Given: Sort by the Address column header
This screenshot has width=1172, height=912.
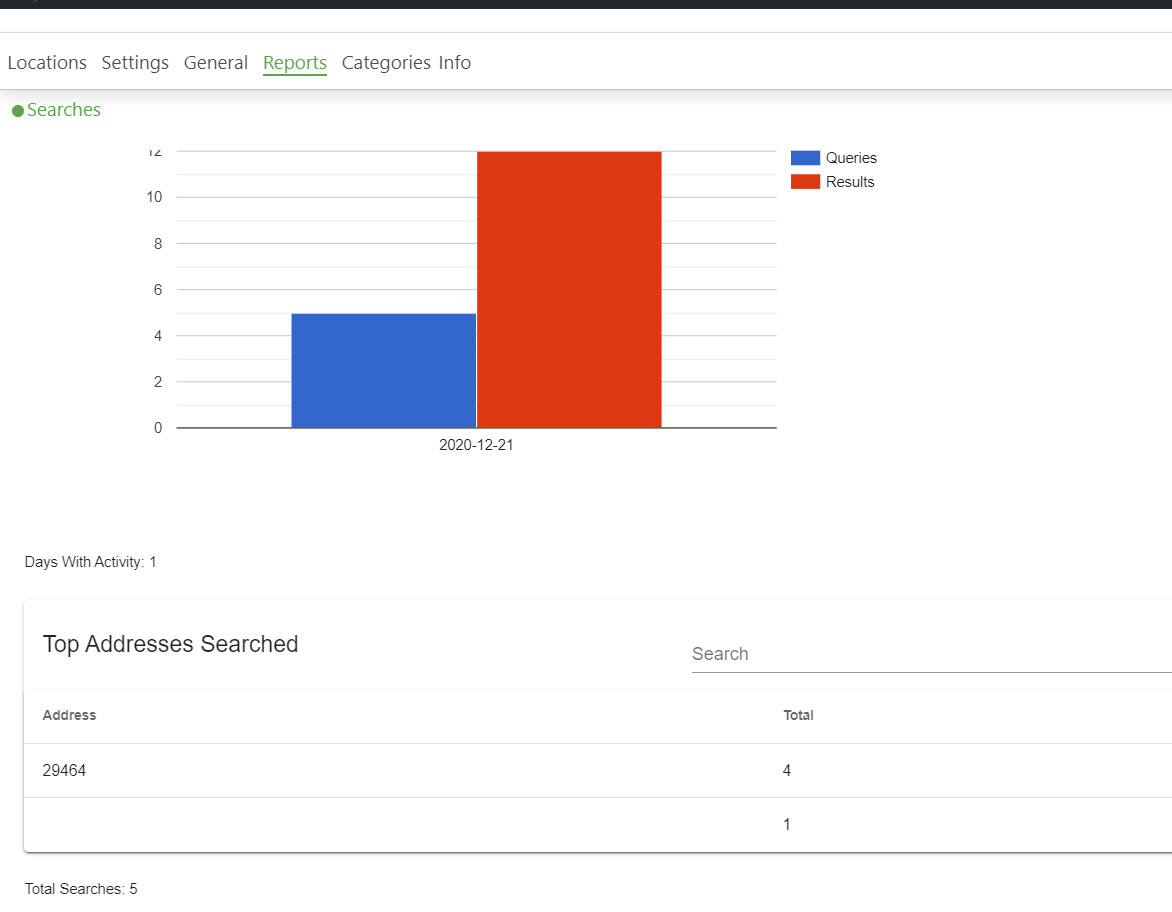Looking at the screenshot, I should [70, 715].
